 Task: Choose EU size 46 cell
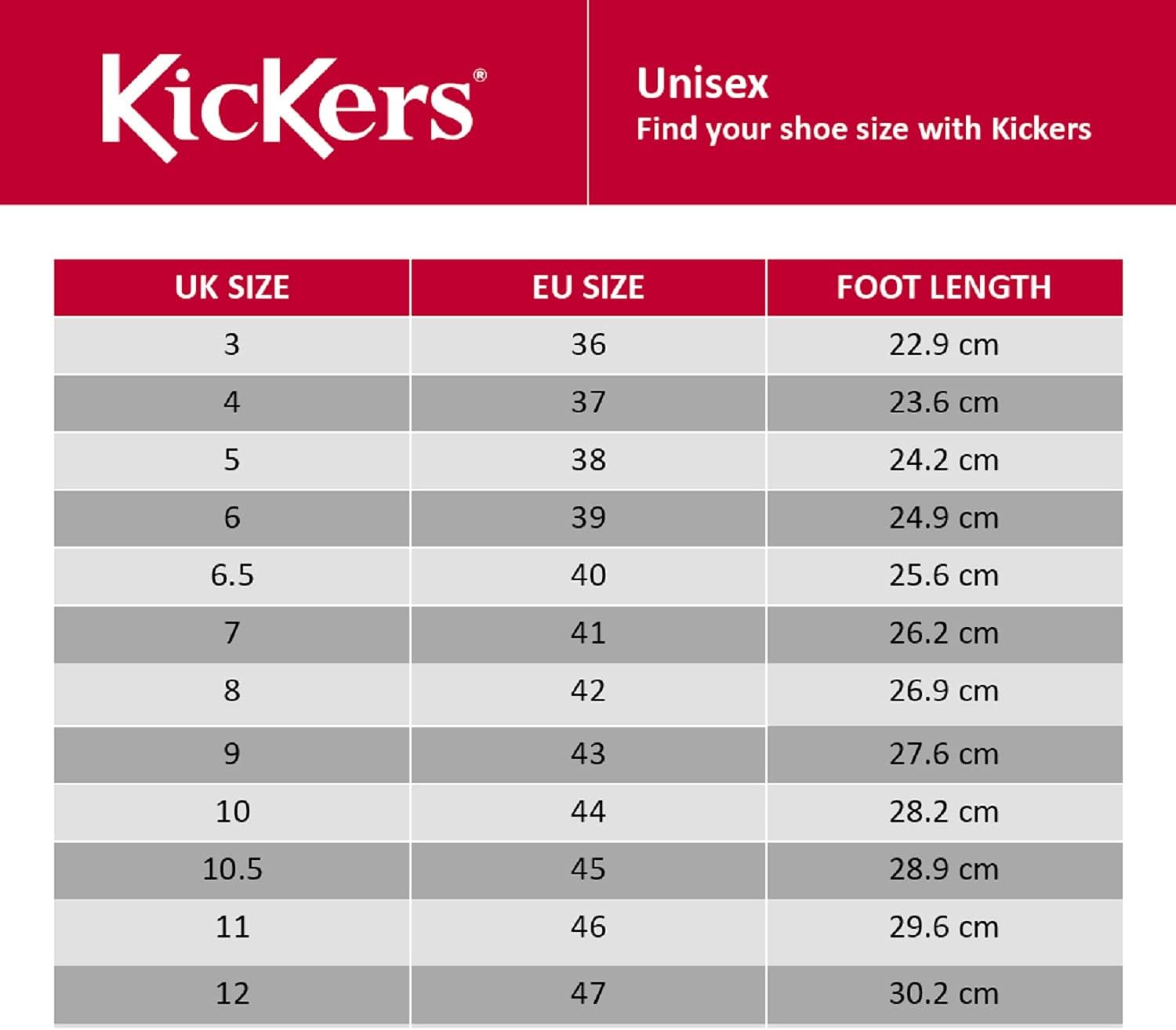[588, 927]
